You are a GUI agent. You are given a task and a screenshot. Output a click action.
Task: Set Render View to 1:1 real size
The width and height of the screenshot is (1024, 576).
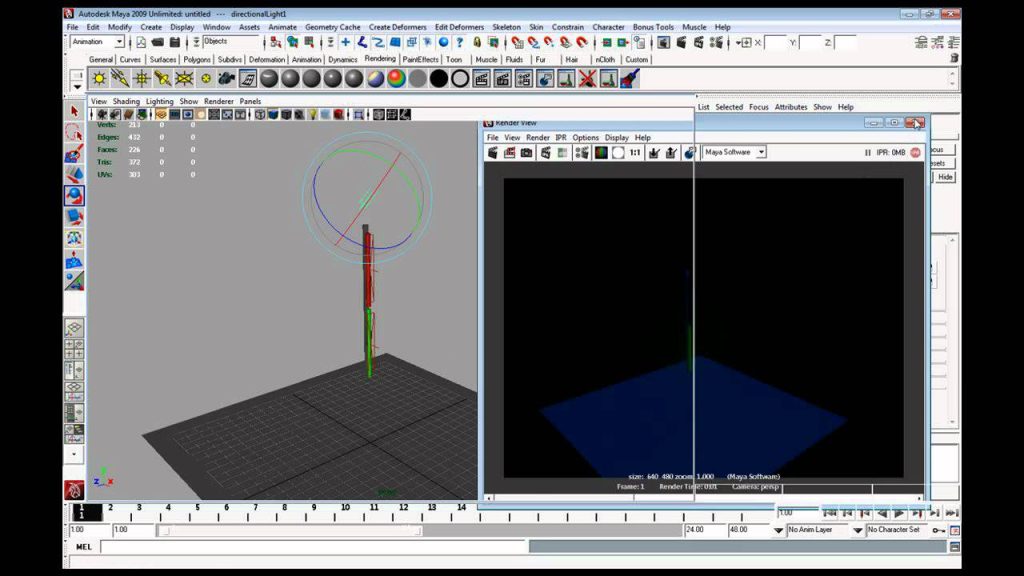[x=635, y=152]
